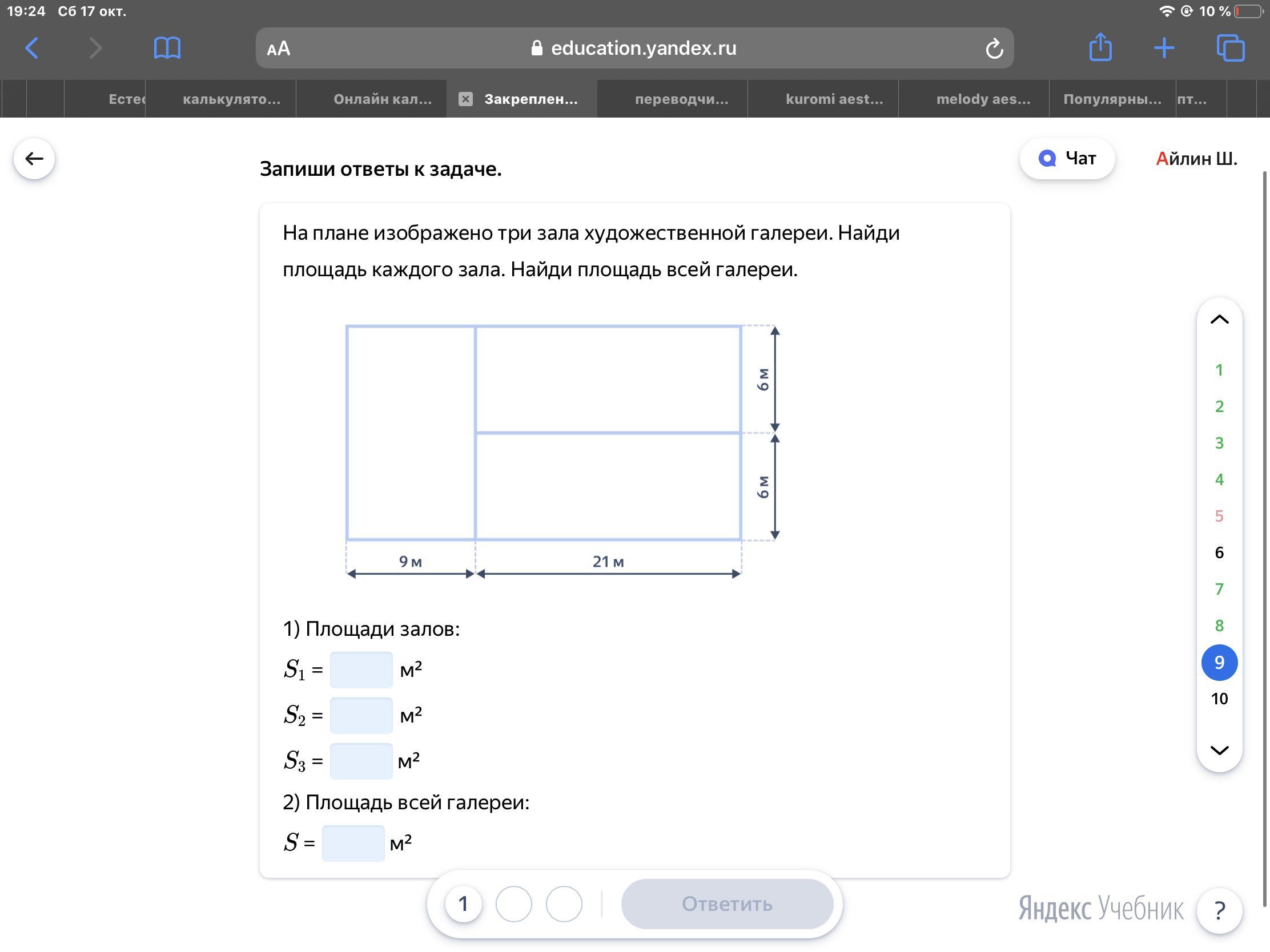Show all tabs overview icon
Viewport: 1270px width, 952px height.
point(1231,48)
